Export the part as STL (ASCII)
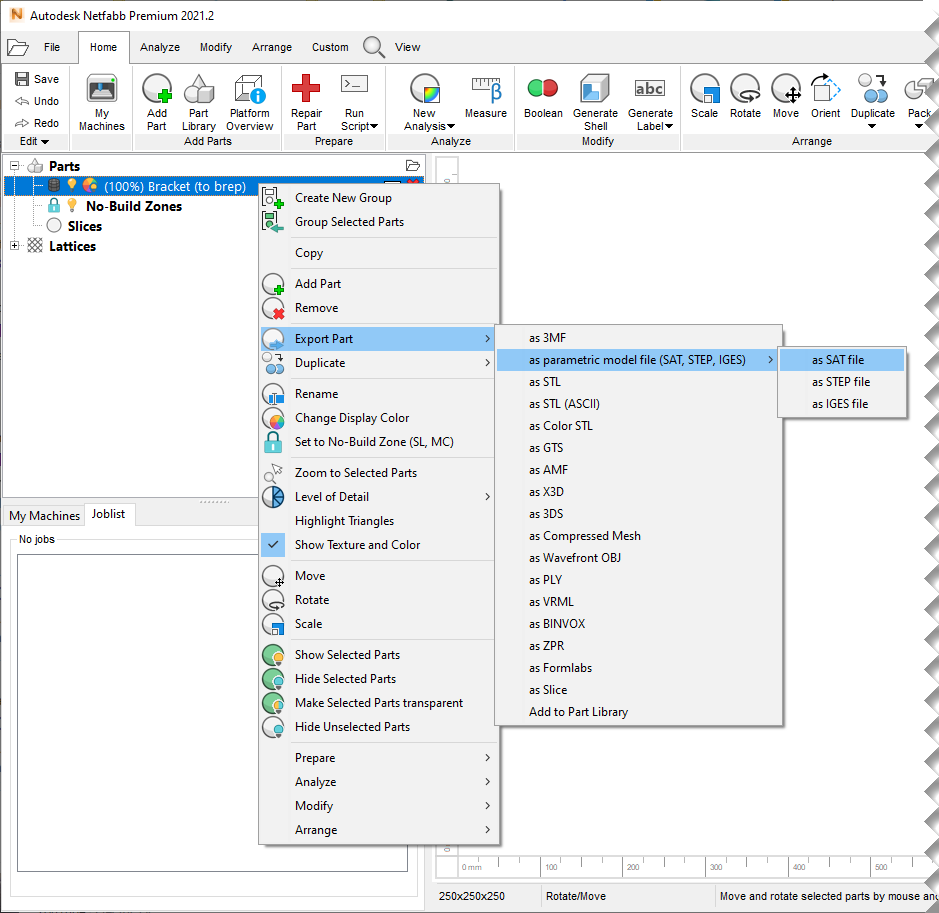The height and width of the screenshot is (913, 939). 639,404
